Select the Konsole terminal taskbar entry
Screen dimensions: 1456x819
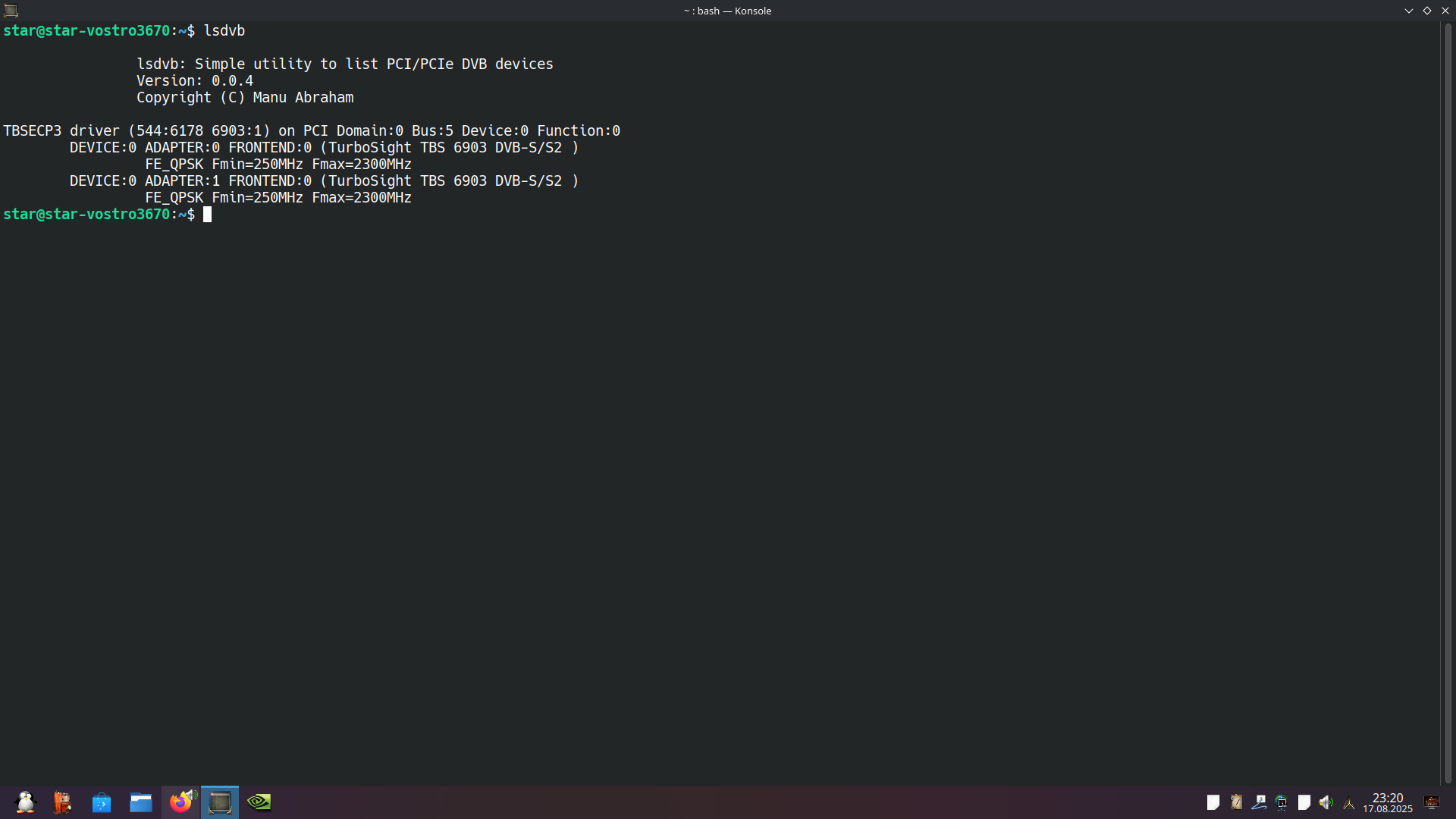click(x=220, y=802)
